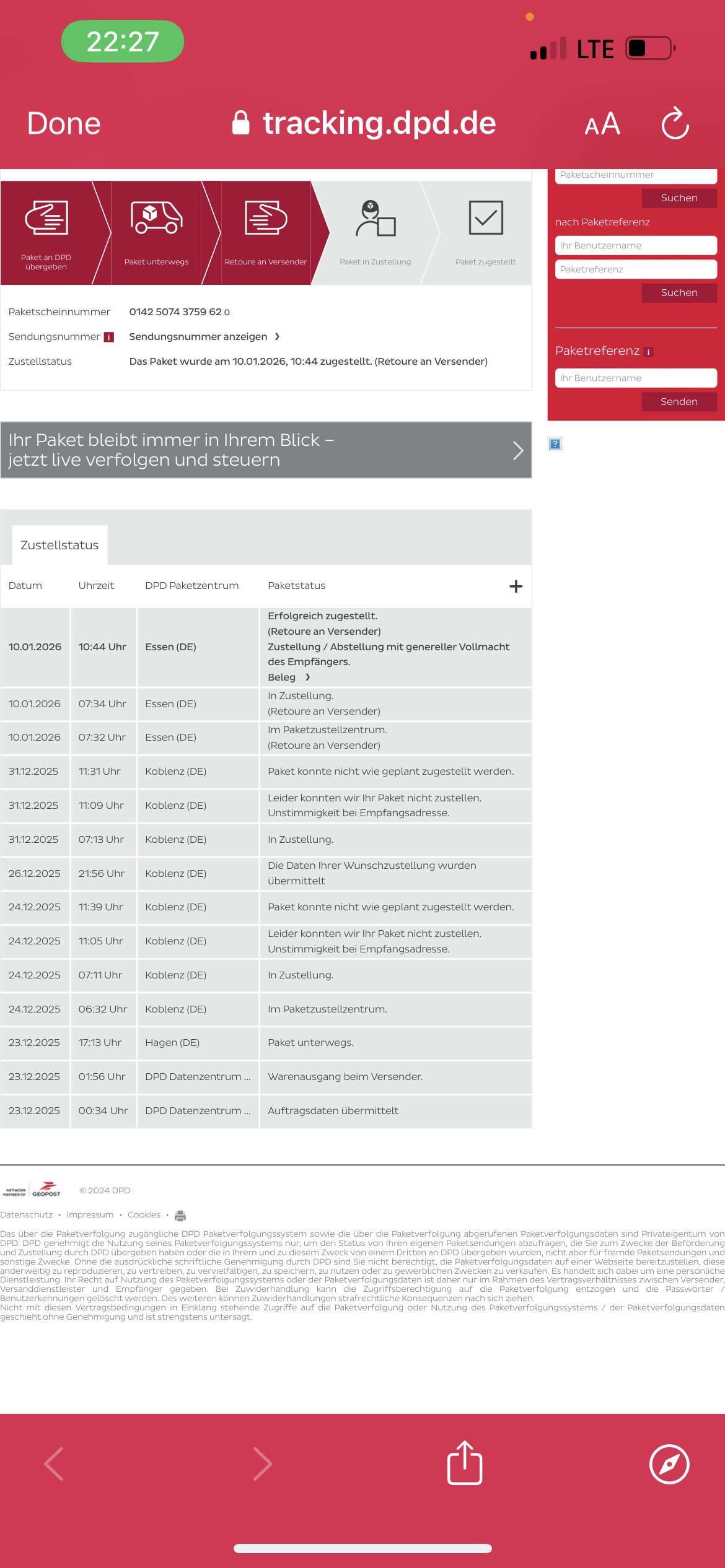725x1568 pixels.
Task: Expand table with the plus icon
Action: (x=516, y=586)
